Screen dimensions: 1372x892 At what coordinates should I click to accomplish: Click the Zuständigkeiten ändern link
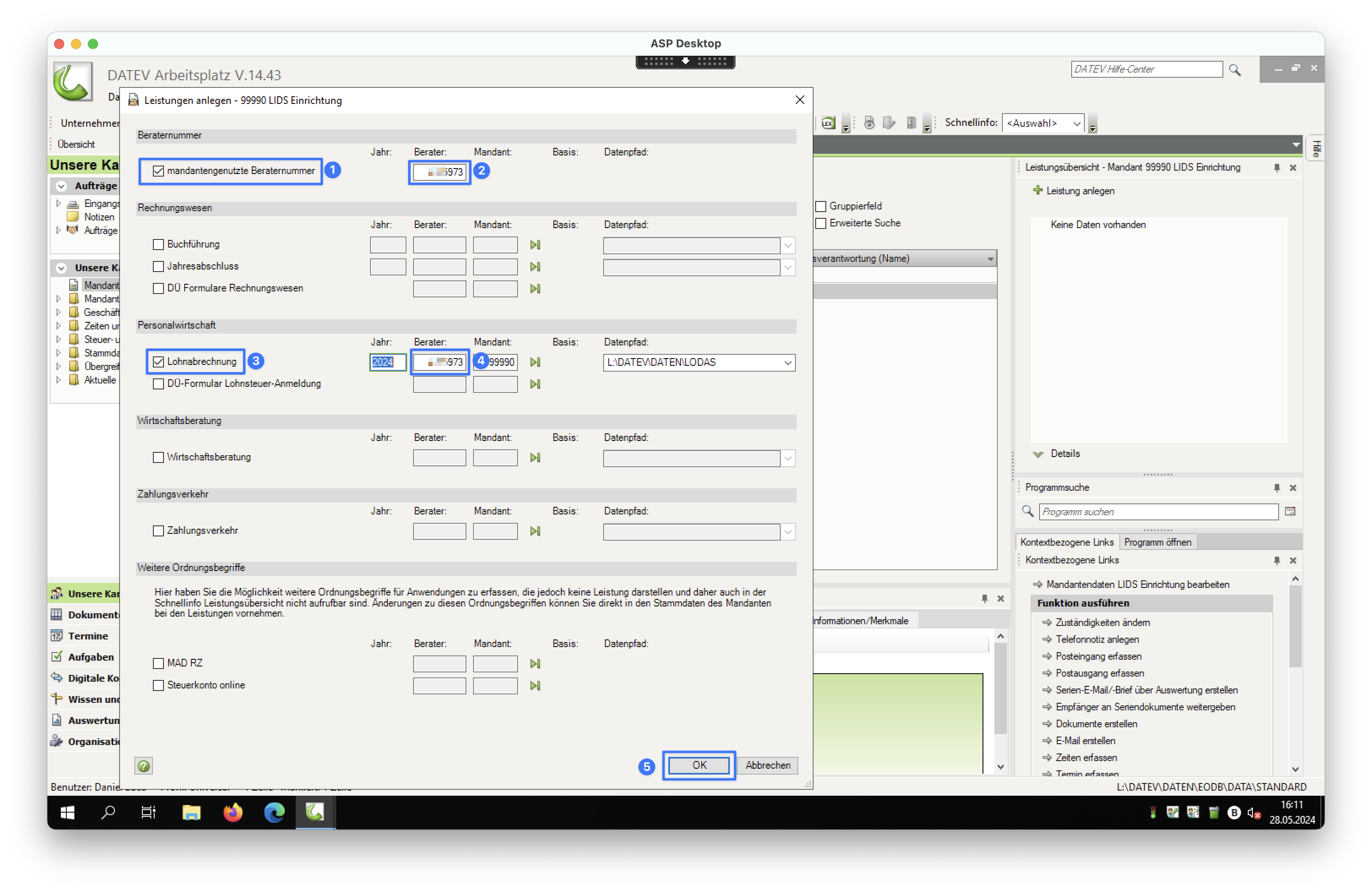click(x=1102, y=622)
